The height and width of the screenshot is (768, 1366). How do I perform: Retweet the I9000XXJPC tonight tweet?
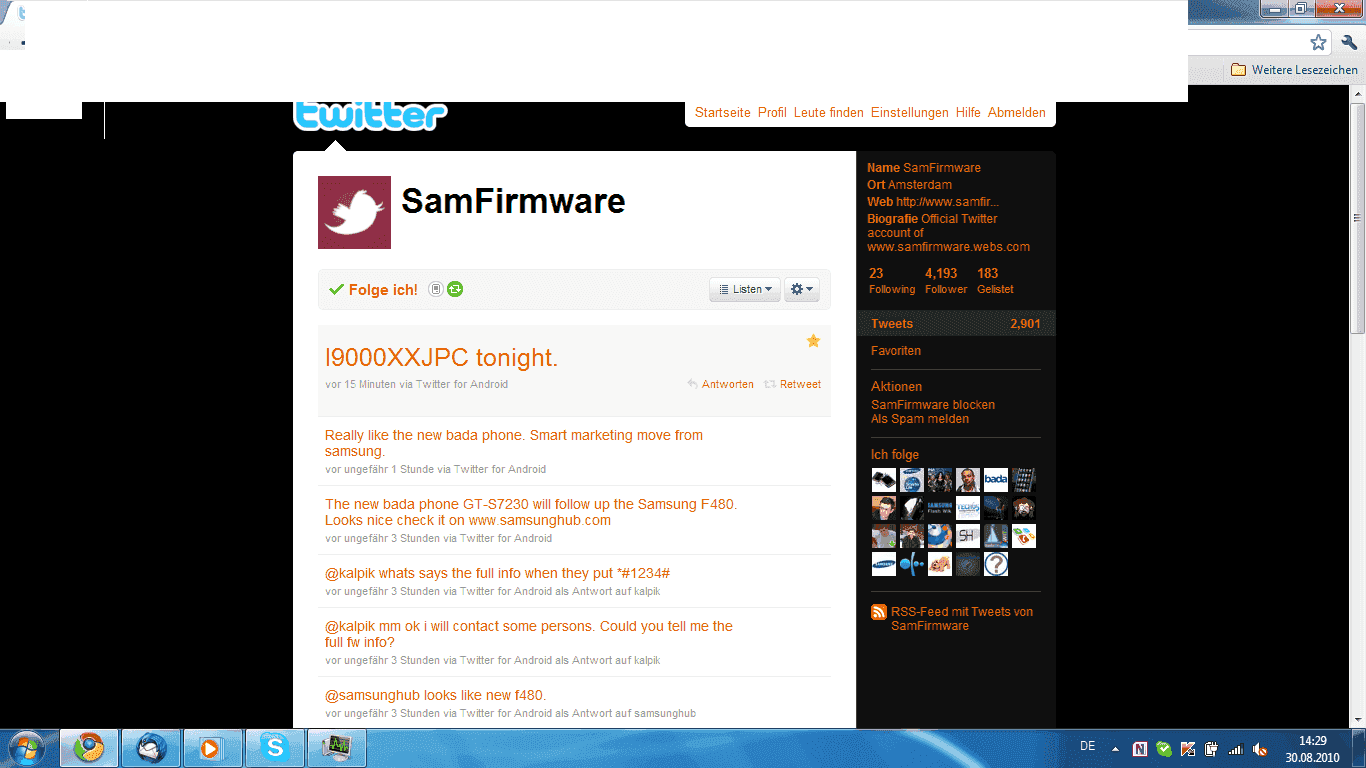coord(799,384)
